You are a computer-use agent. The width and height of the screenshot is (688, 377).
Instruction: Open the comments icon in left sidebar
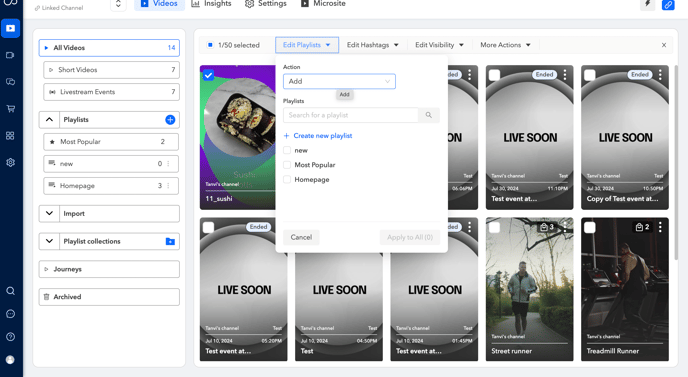(x=11, y=82)
